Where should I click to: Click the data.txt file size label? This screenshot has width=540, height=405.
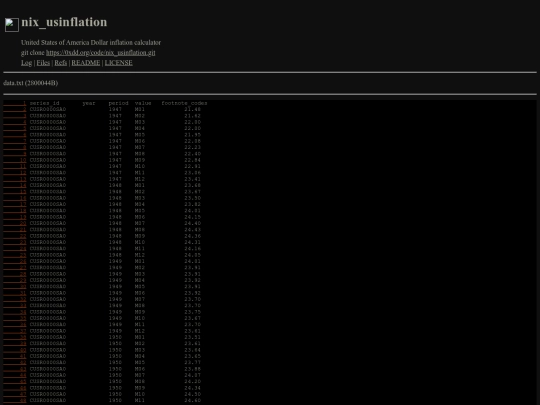(x=31, y=83)
